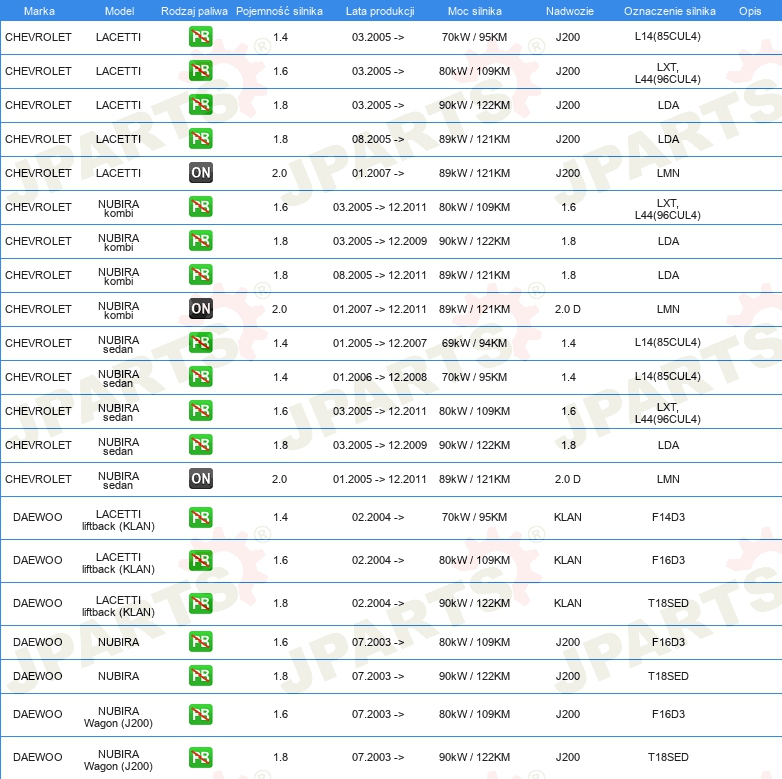Click petrol icon for Nubira Wagon 1.6 row
Viewport: 782px width, 779px height.
pyautogui.click(x=200, y=714)
